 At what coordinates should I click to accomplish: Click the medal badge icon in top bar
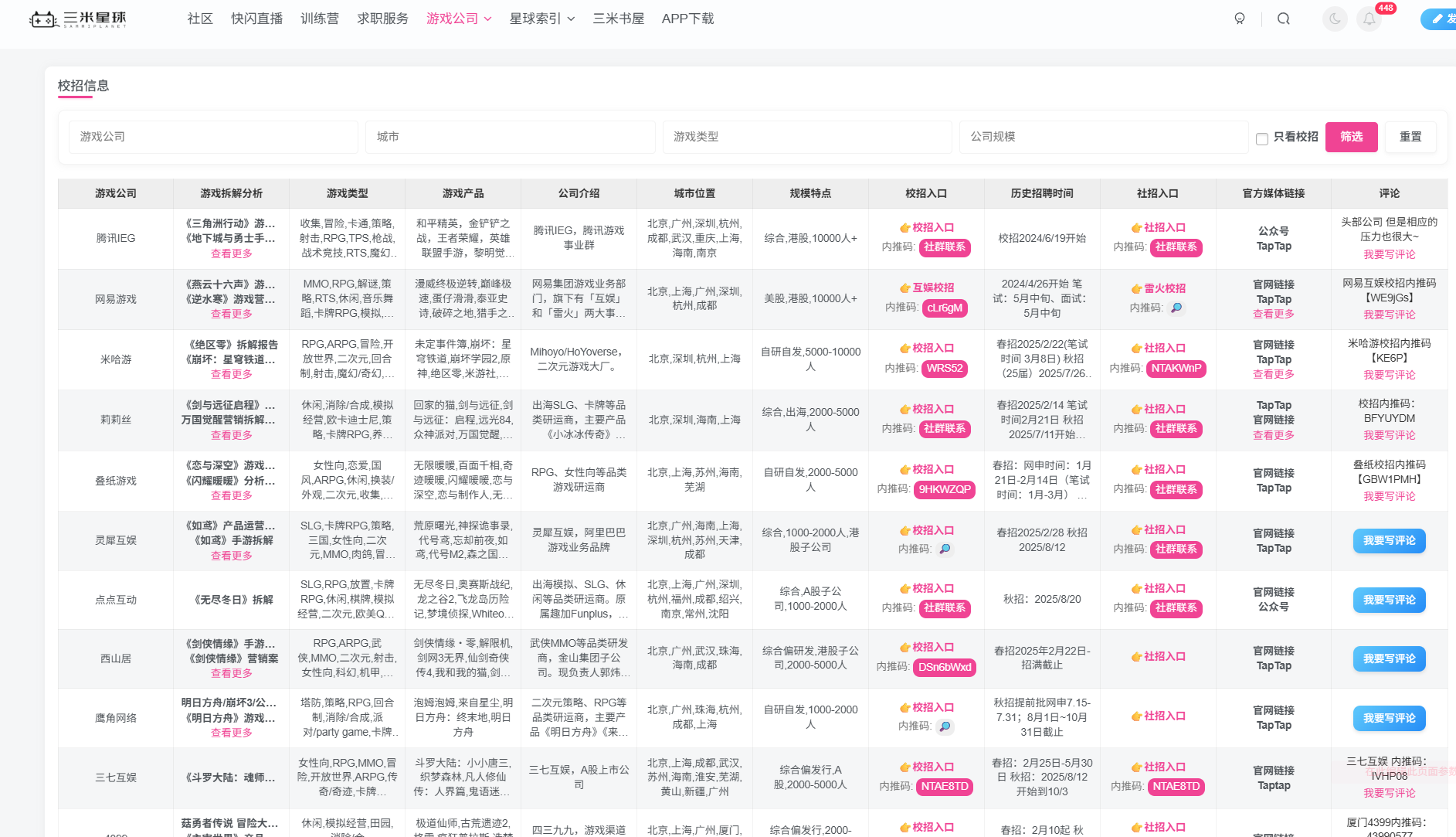pos(1240,19)
